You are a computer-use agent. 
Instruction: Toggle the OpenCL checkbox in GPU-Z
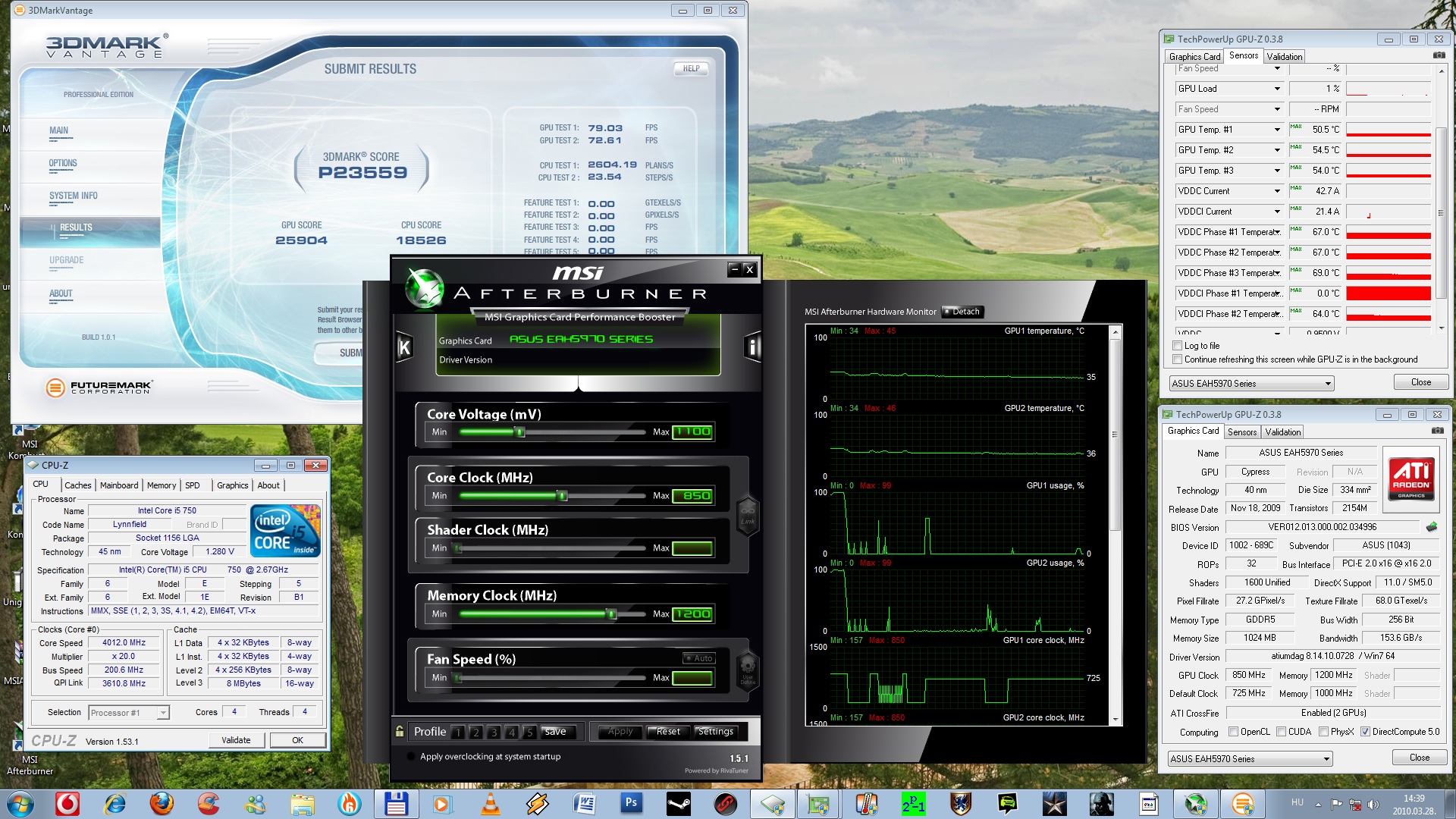coord(1233,732)
